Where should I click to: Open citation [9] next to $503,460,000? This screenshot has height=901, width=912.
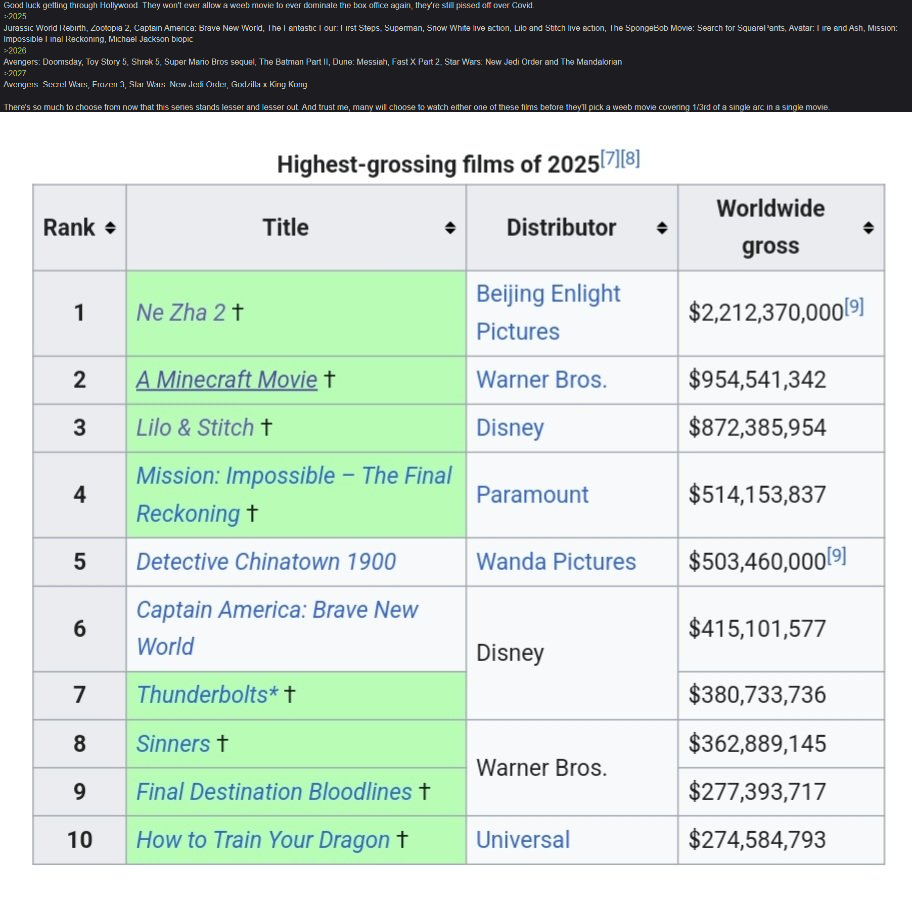coord(837,555)
